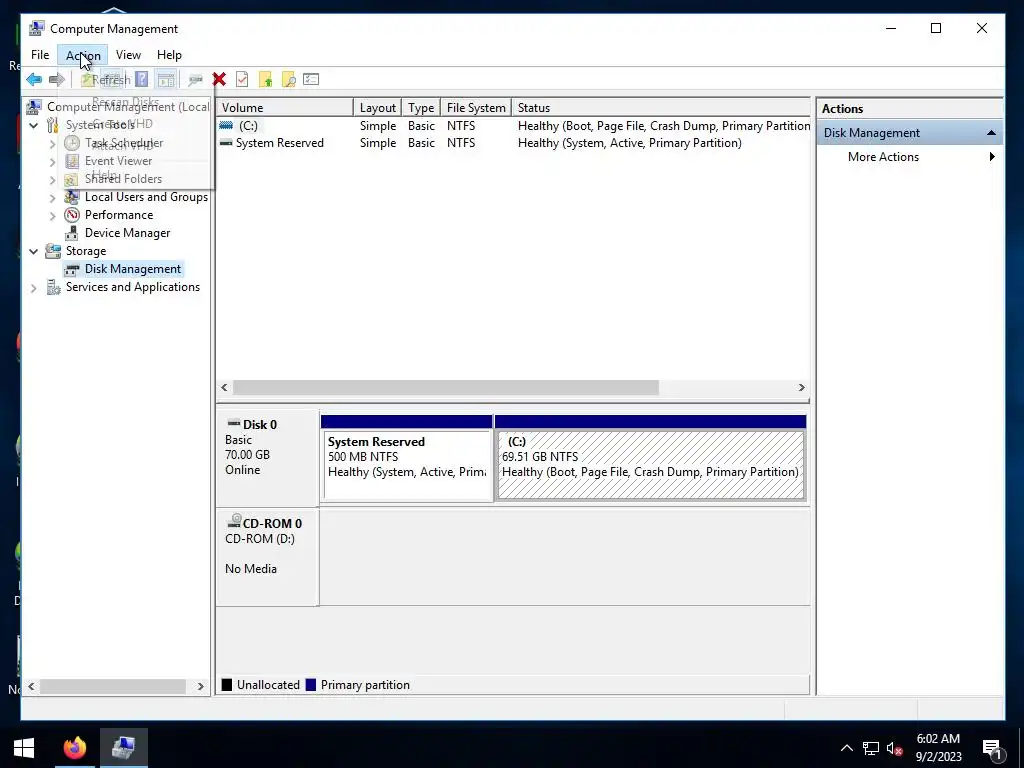This screenshot has height=768, width=1024.
Task: Click the Services and Applications icon
Action: pyautogui.click(x=53, y=287)
